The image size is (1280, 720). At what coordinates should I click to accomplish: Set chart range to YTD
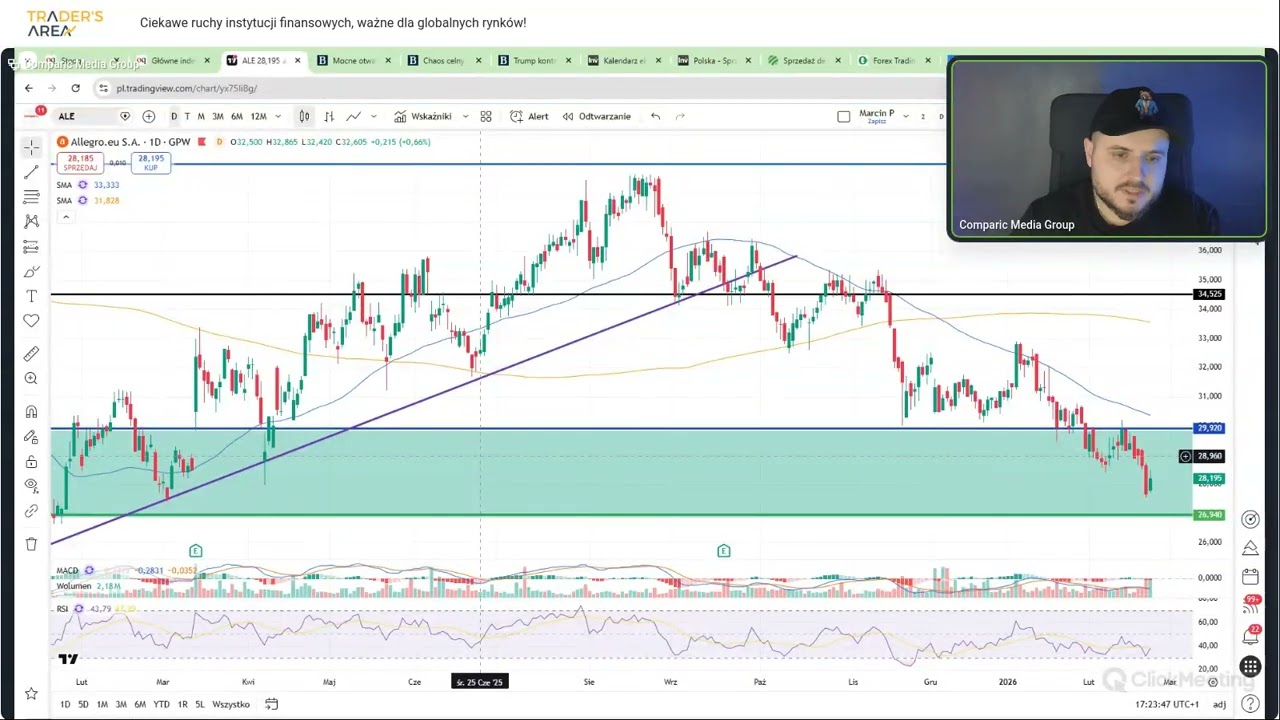[161, 704]
